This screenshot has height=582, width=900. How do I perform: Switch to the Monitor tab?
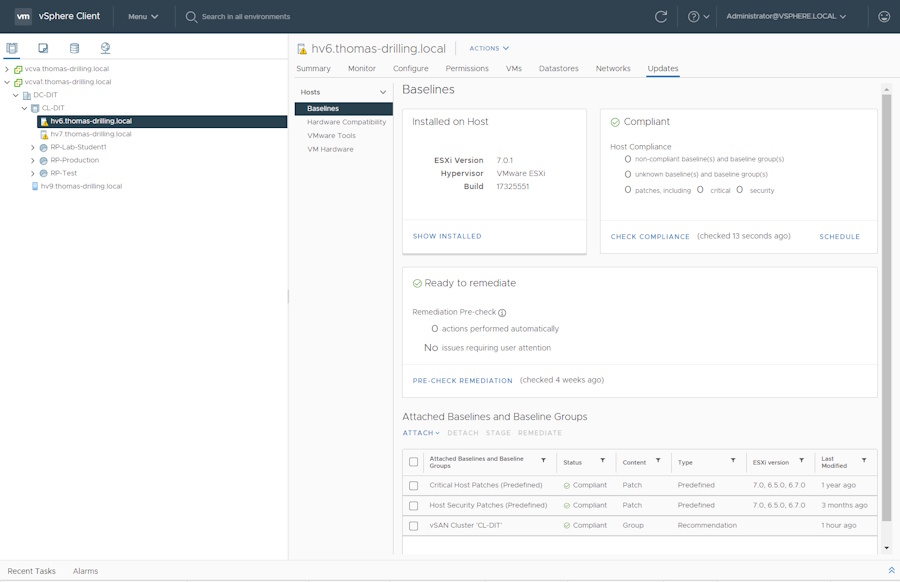[362, 68]
